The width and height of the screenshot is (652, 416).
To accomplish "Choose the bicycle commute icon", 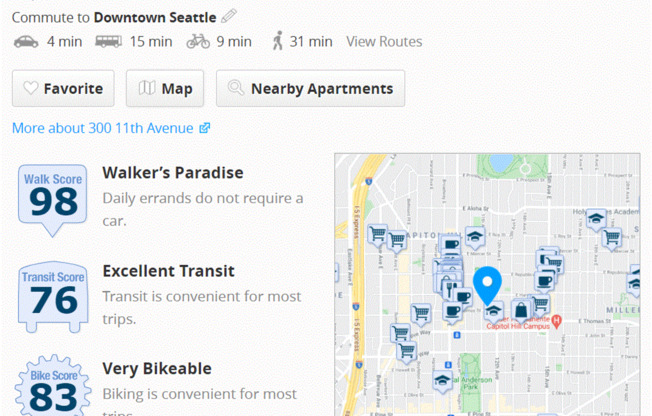I will click(198, 41).
